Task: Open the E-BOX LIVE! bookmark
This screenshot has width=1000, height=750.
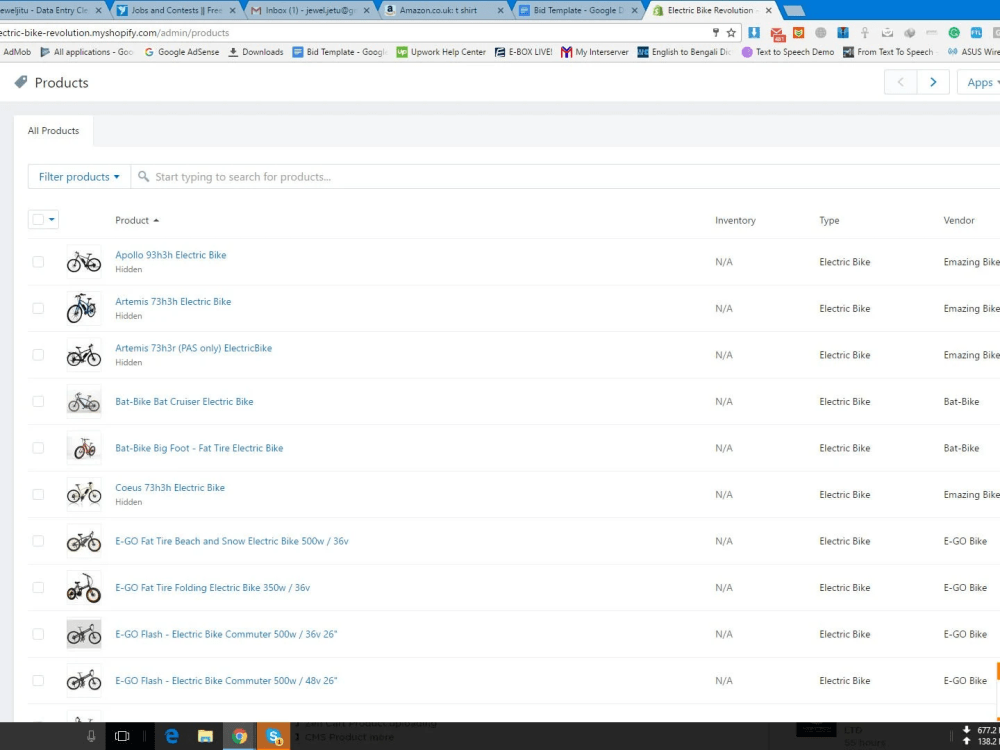Action: (x=524, y=52)
